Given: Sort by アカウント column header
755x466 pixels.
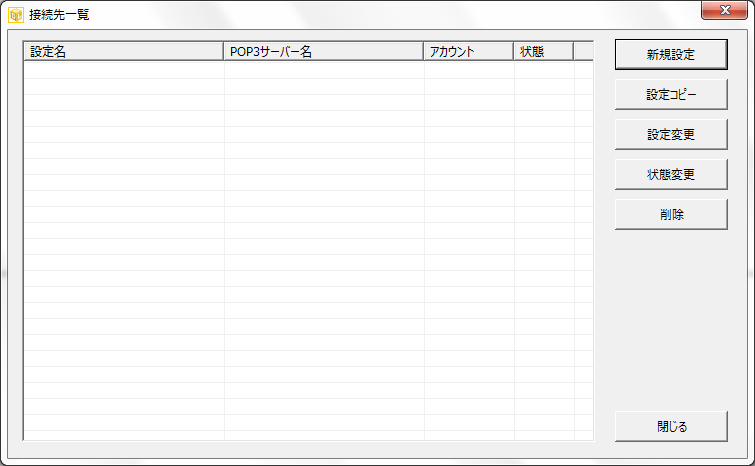Looking at the screenshot, I should click(469, 52).
